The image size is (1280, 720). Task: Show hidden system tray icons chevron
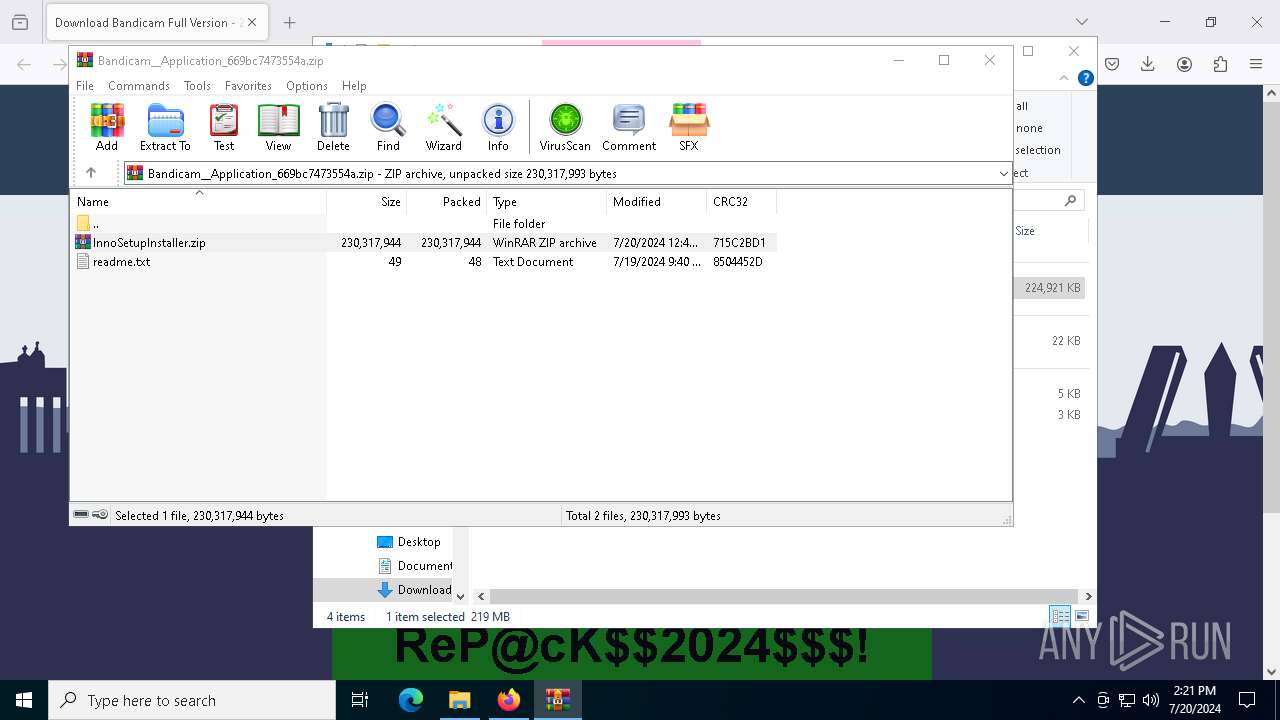click(x=1078, y=700)
